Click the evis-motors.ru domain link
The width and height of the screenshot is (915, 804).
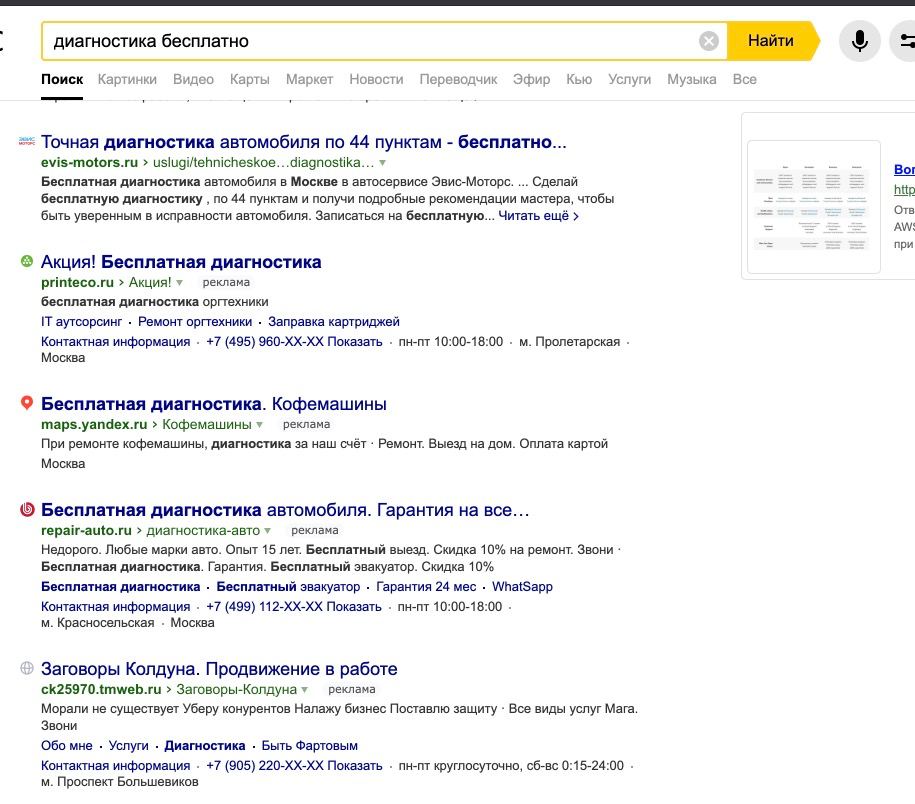tap(89, 162)
